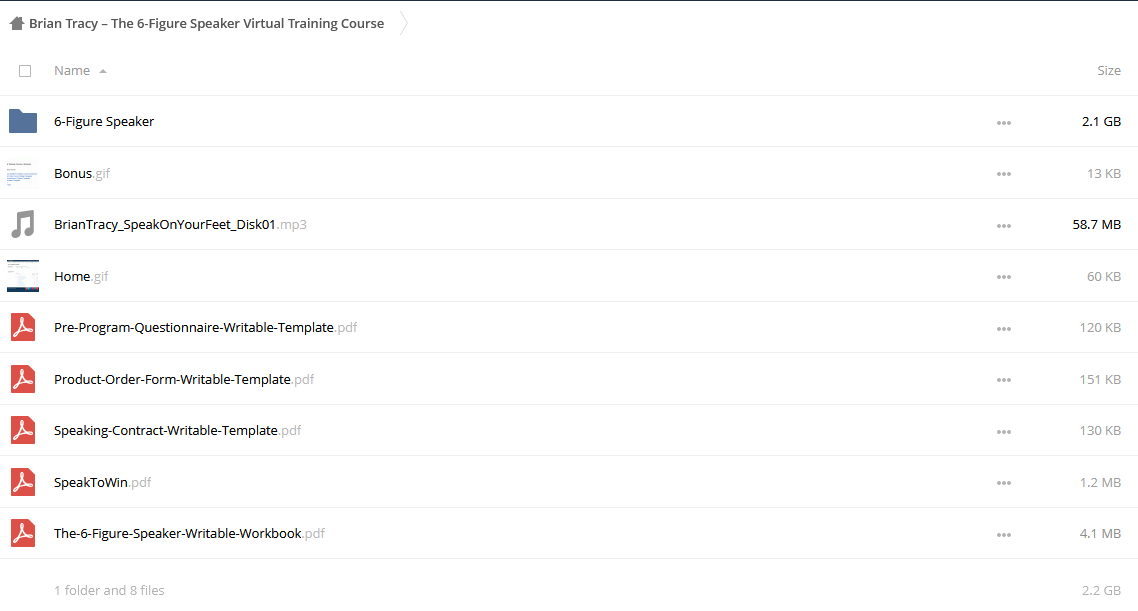The image size is (1138, 611).
Task: Open more options for Product-Order-Form-Writable-Template.pdf
Action: (x=1004, y=380)
